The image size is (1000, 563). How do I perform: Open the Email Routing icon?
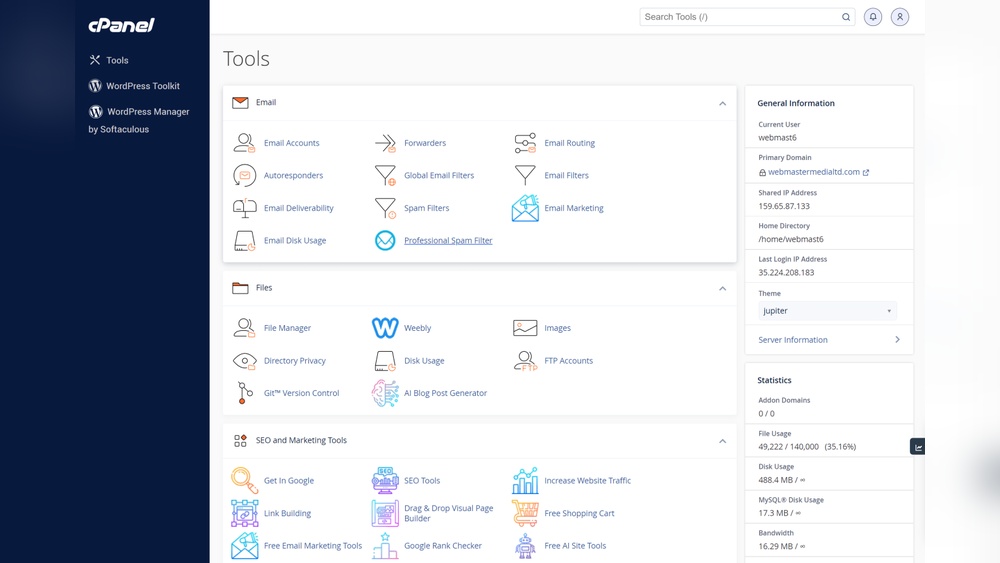525,143
